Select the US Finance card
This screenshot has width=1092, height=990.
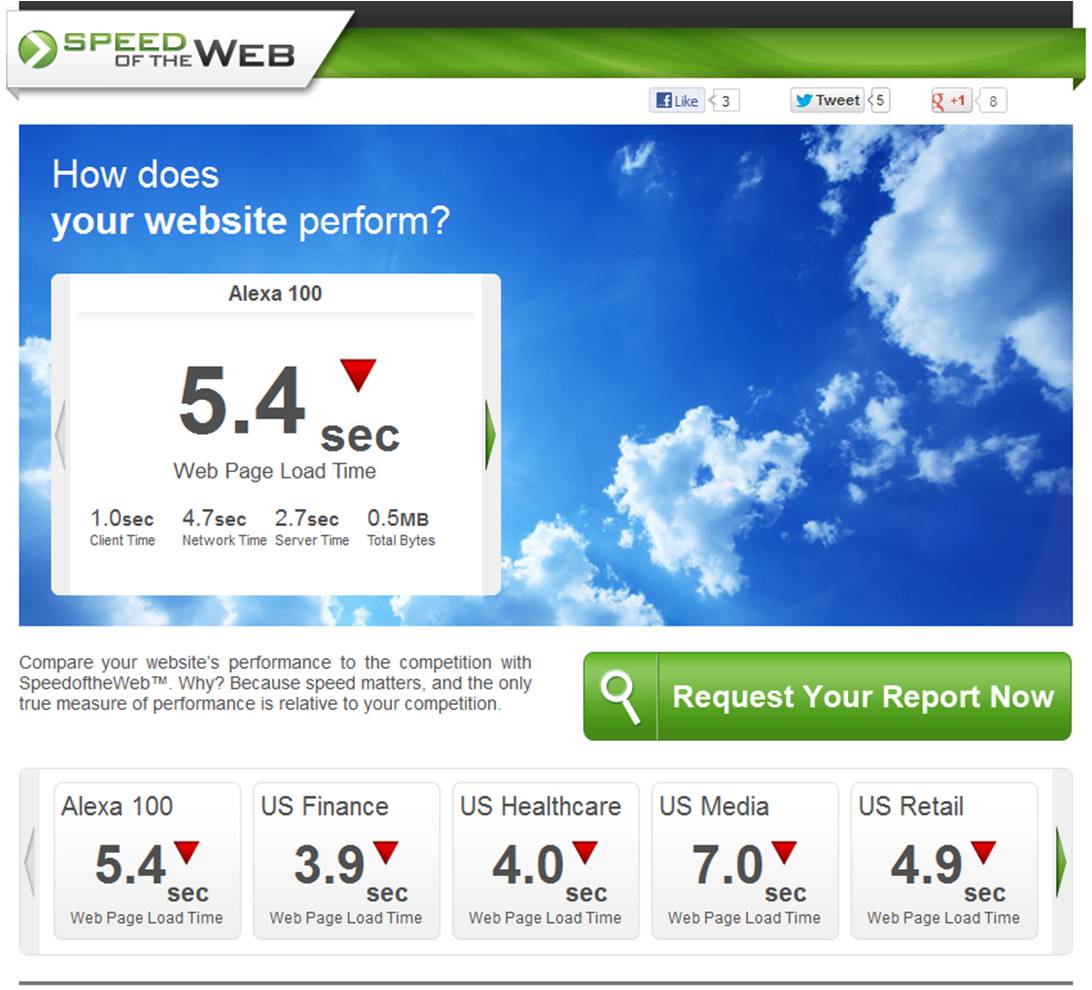tap(346, 861)
